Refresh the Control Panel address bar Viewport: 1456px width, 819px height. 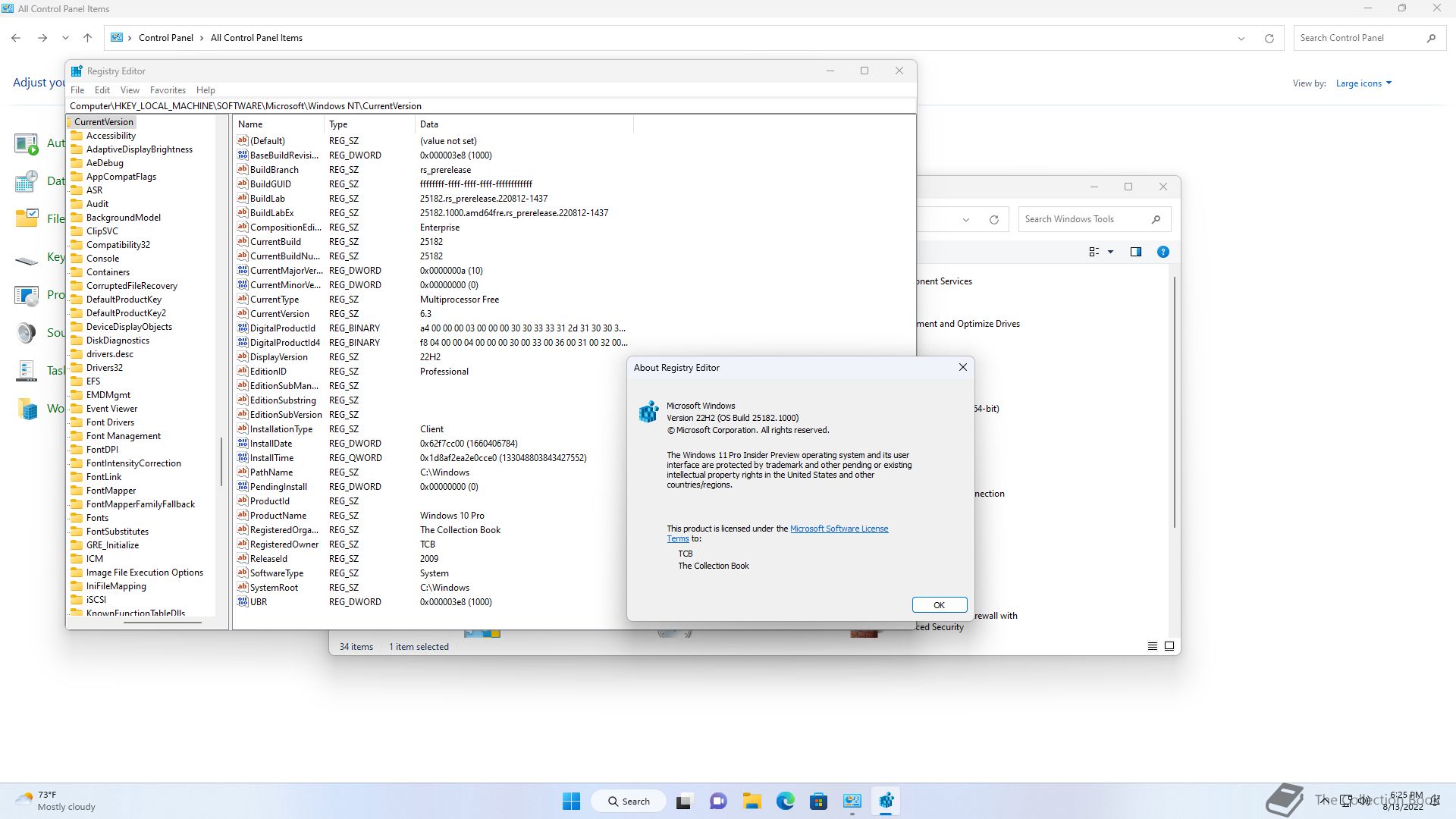tap(1269, 38)
